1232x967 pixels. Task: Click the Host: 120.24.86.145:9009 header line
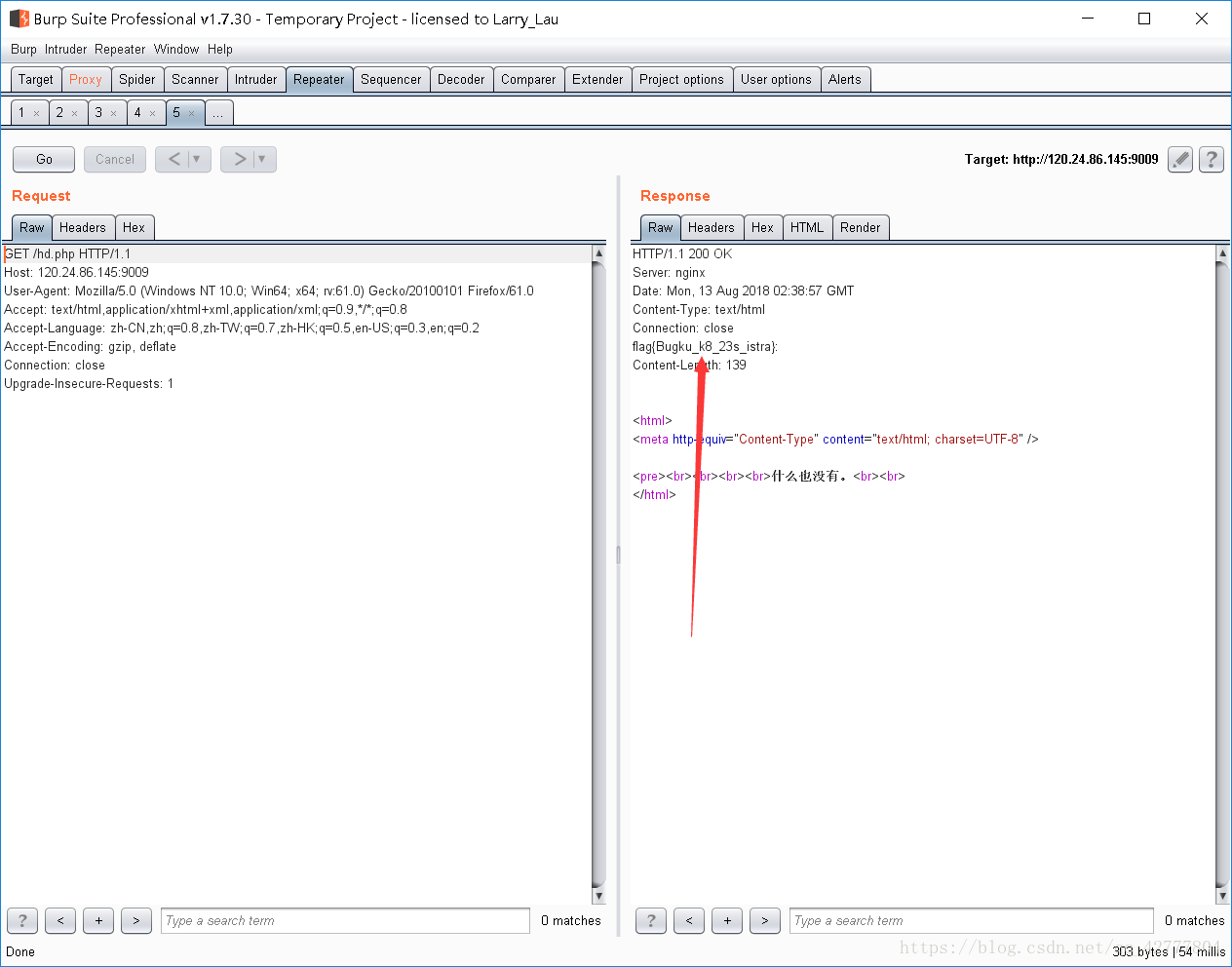coord(76,273)
